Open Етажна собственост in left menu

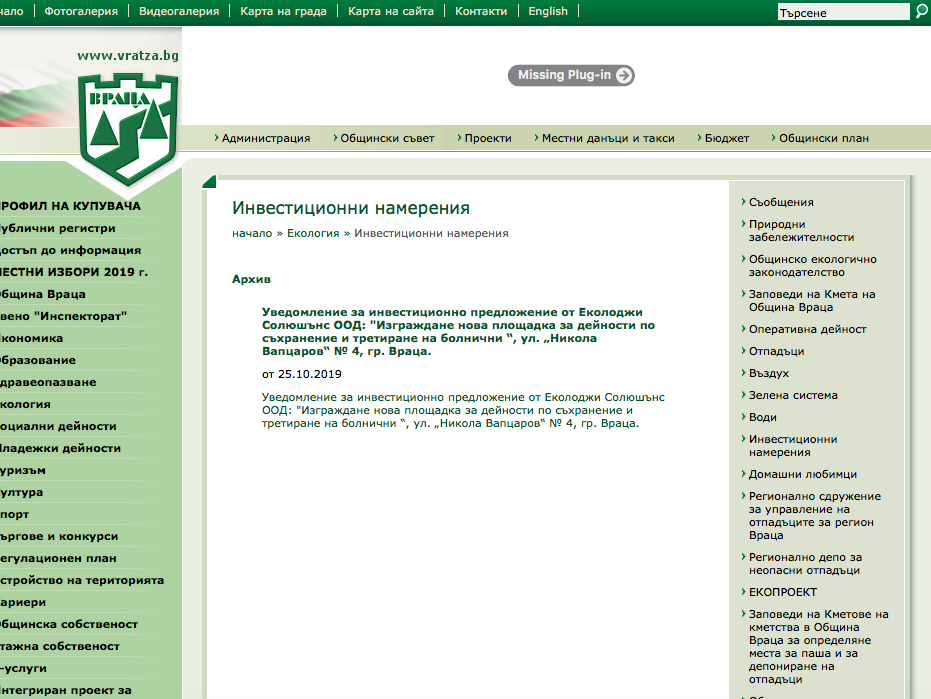click(60, 646)
